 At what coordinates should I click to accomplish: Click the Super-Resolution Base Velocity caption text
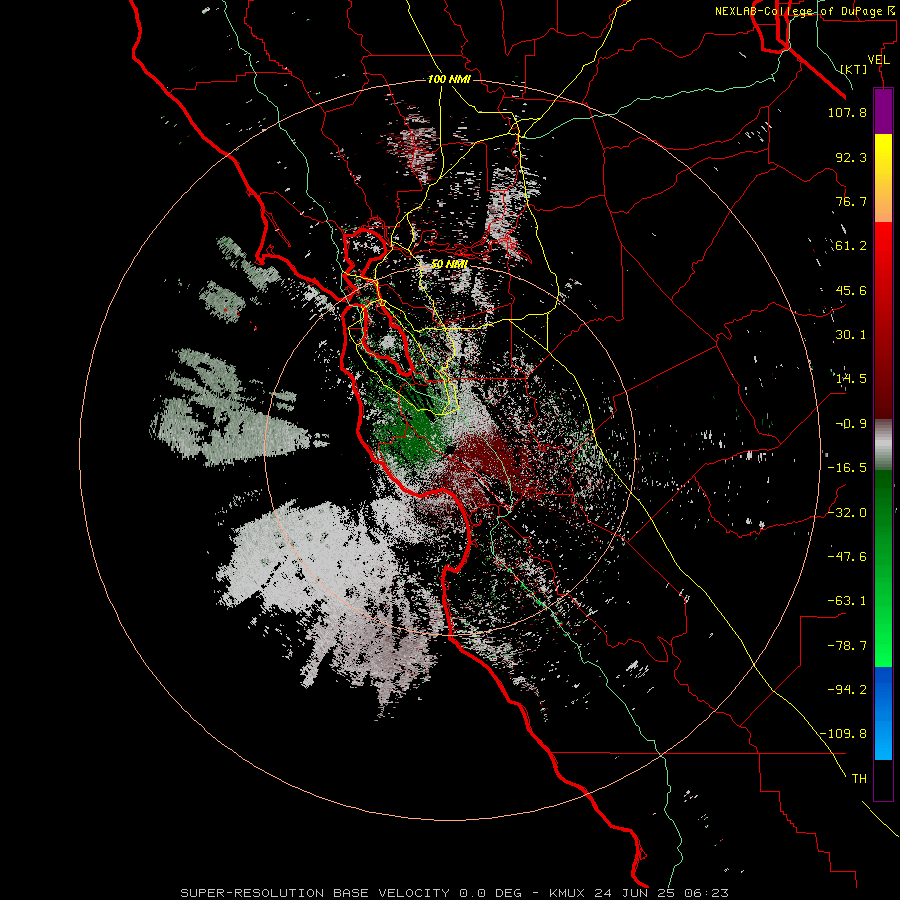coord(455,893)
